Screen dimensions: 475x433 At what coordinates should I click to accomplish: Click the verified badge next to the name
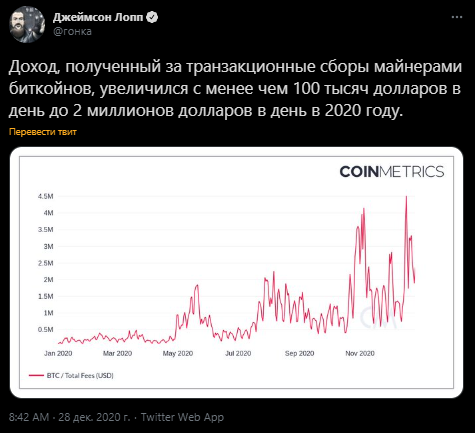click(x=152, y=17)
